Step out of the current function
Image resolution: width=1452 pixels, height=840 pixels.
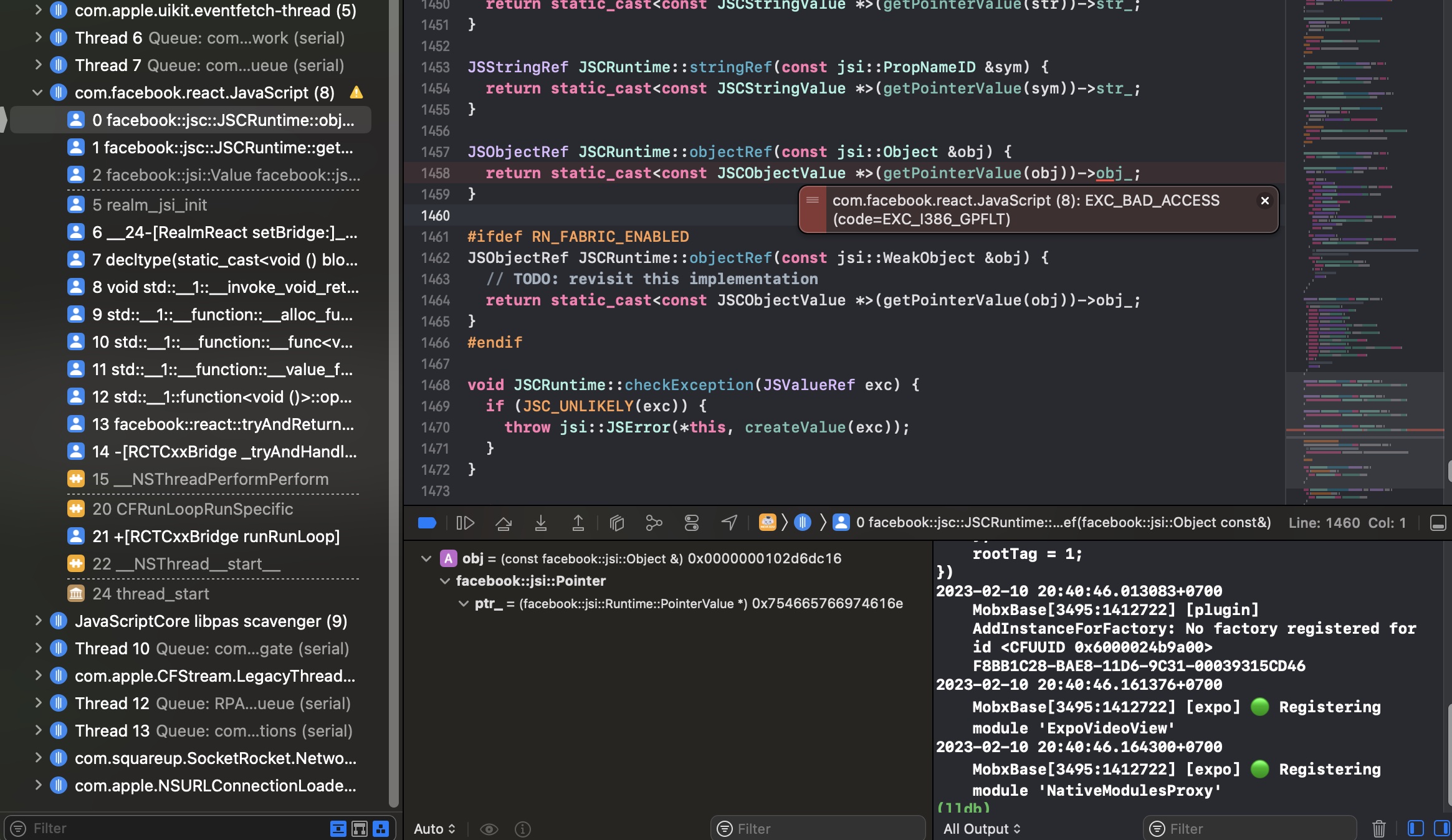pyautogui.click(x=578, y=523)
